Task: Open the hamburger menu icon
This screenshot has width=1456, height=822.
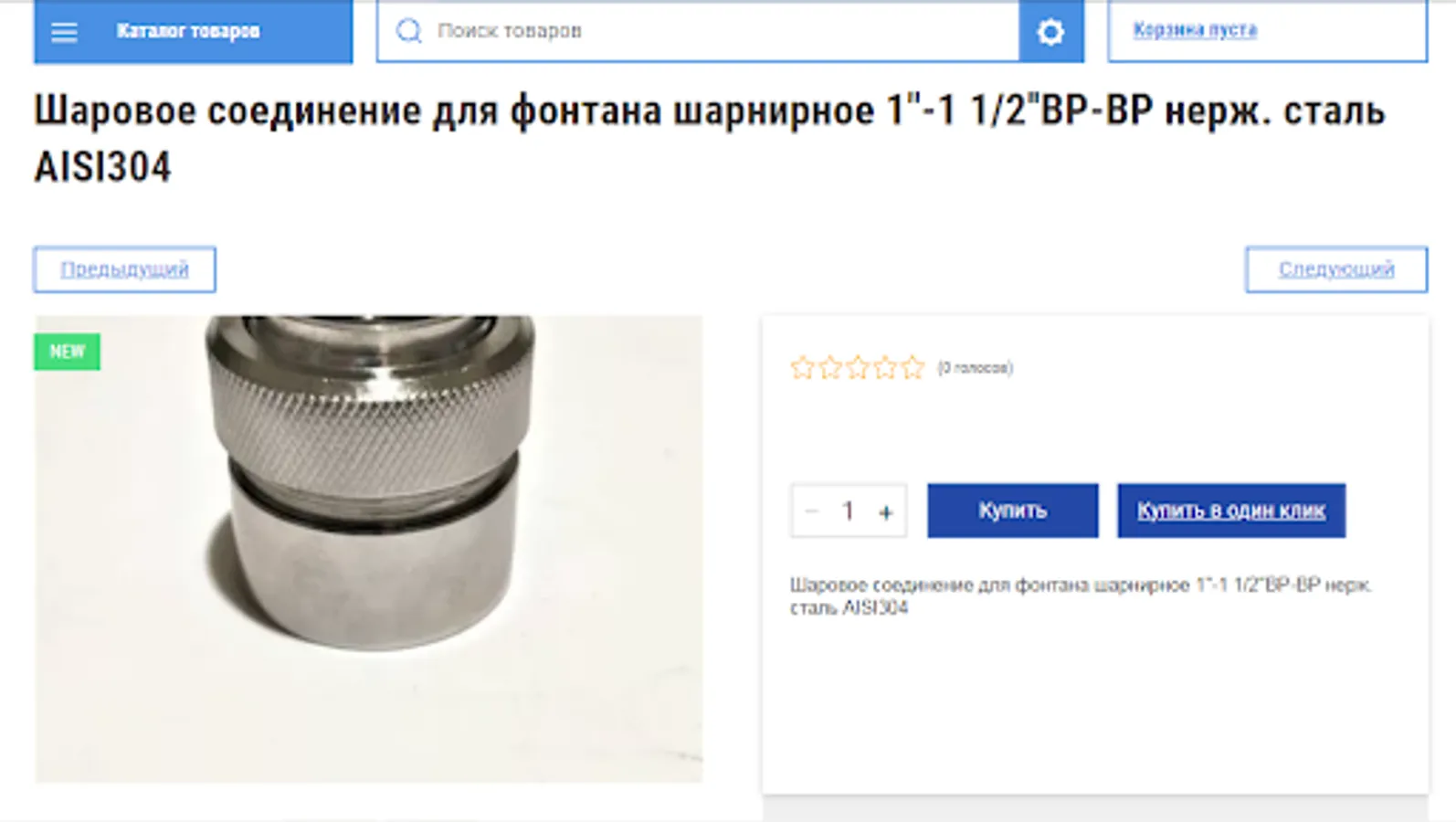Action: (64, 32)
